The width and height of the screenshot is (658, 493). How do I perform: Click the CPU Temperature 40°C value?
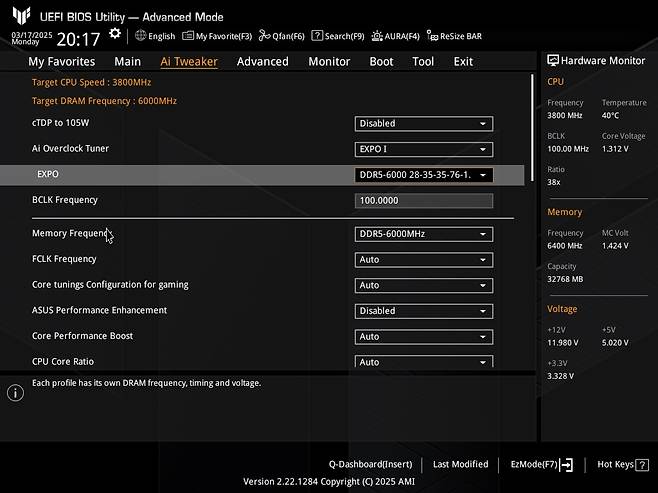pyautogui.click(x=610, y=115)
